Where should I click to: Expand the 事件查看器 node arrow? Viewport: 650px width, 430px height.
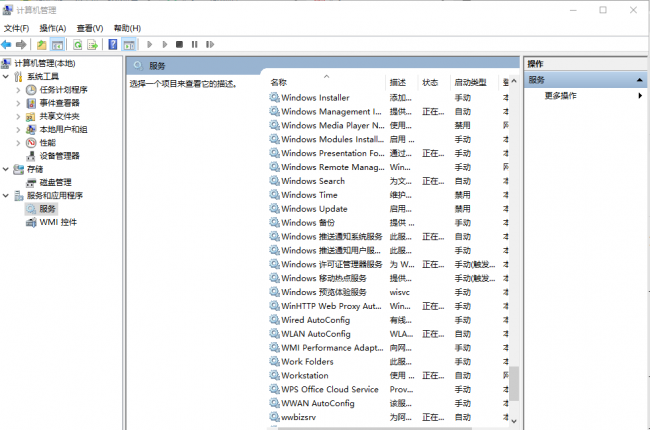tap(18, 103)
